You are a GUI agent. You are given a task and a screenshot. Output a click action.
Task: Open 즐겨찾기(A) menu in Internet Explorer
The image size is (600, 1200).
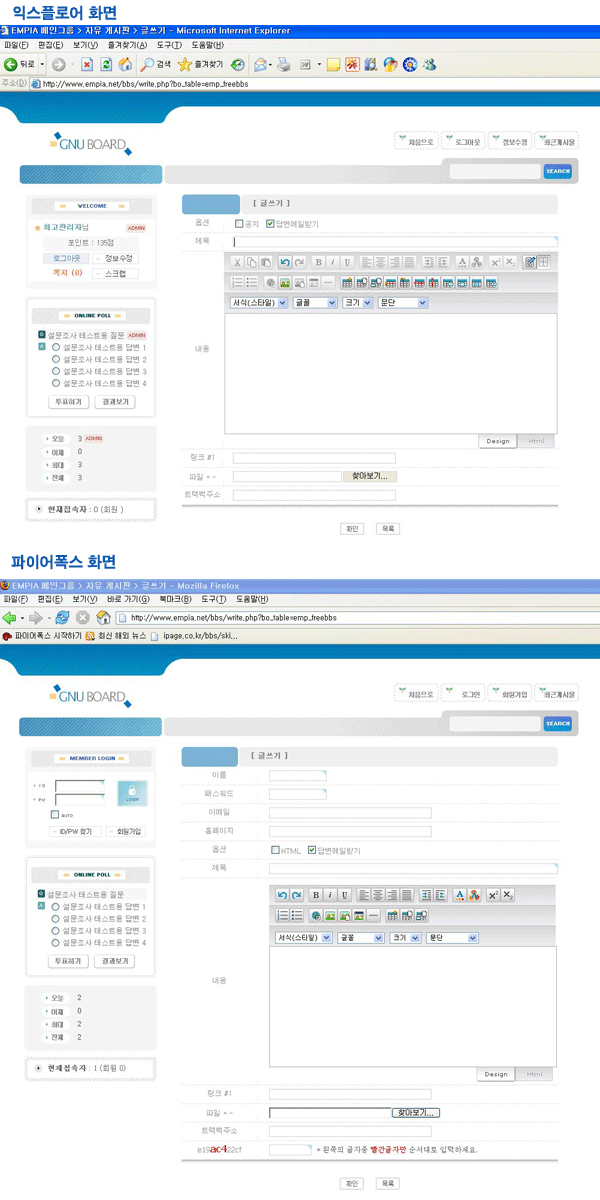pyautogui.click(x=127, y=45)
